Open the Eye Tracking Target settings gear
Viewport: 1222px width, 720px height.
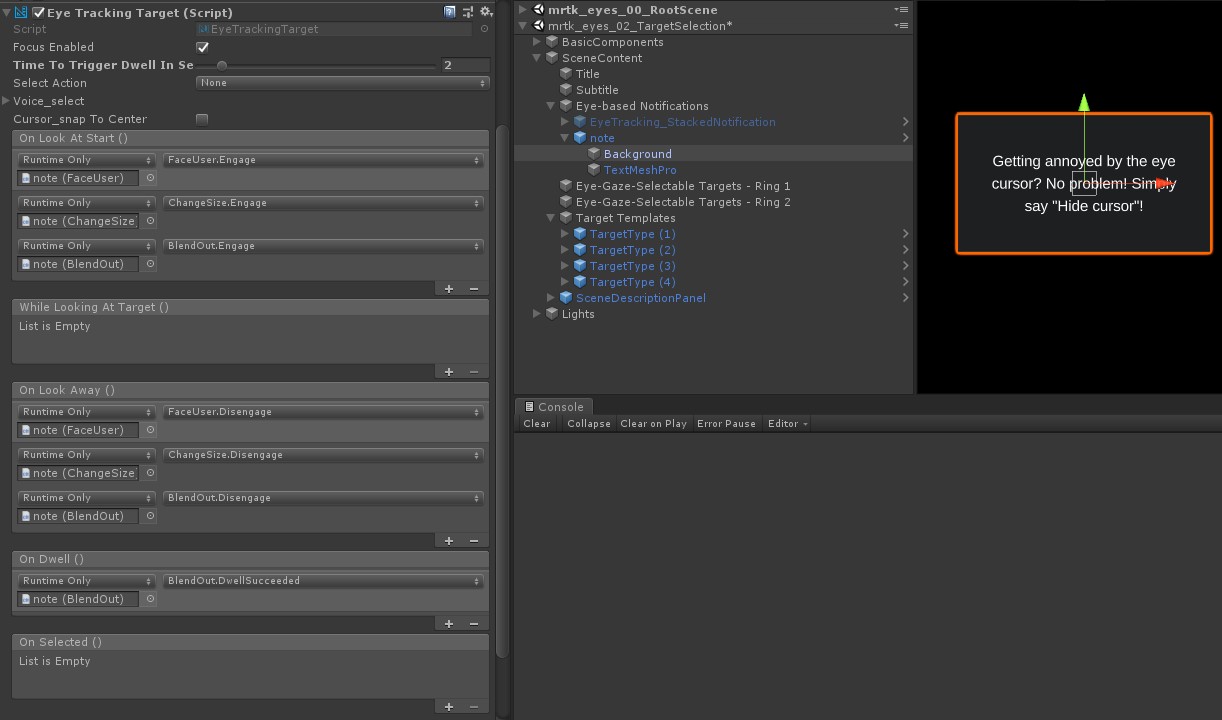[486, 12]
